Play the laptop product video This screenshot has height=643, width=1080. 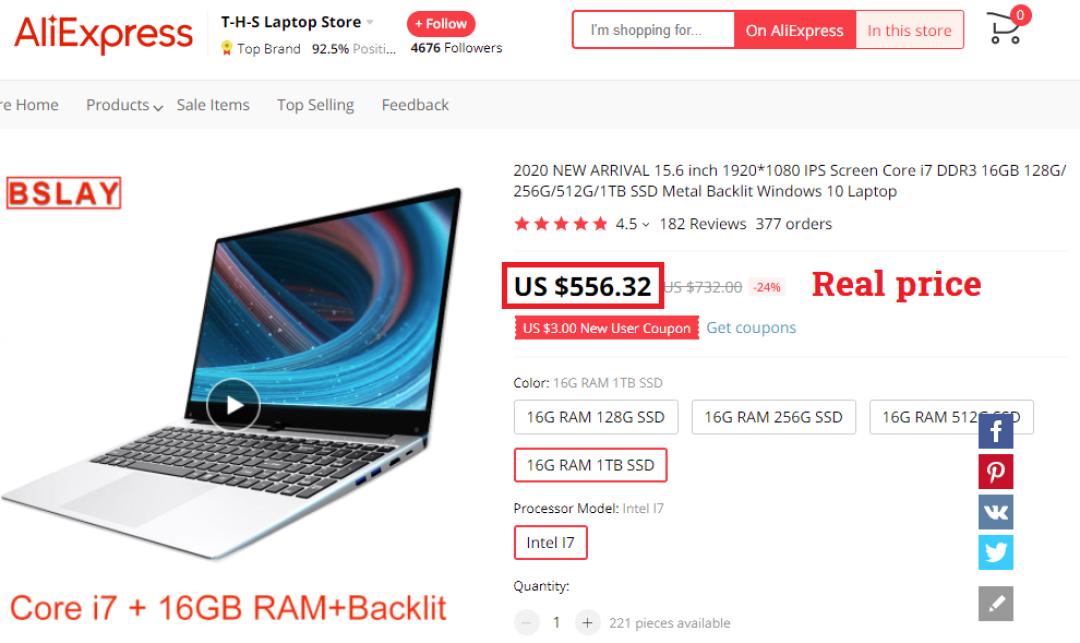point(233,405)
